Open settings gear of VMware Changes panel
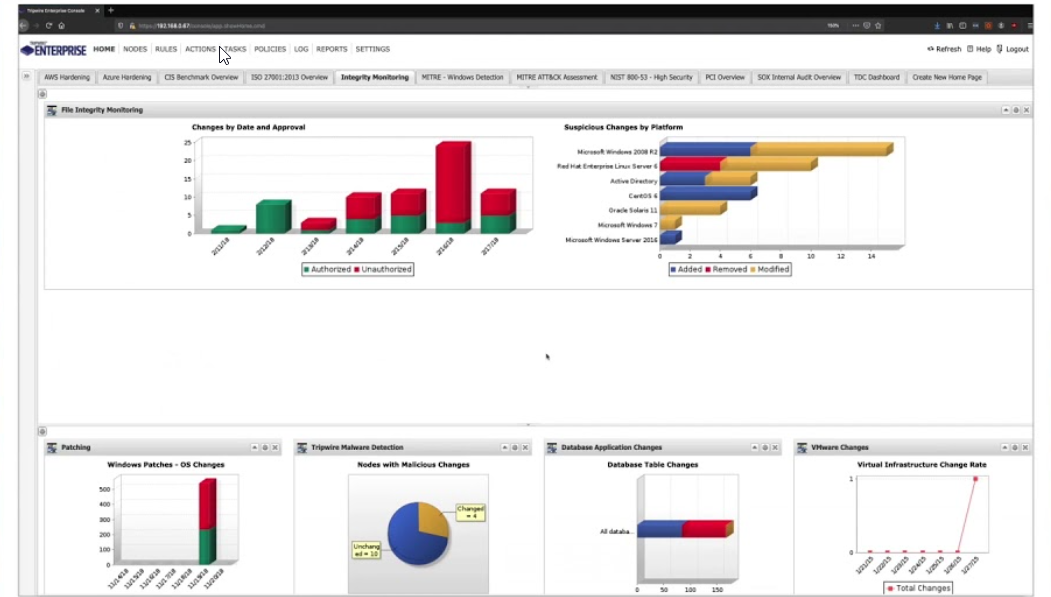The width and height of the screenshot is (1051, 597). tap(1015, 448)
